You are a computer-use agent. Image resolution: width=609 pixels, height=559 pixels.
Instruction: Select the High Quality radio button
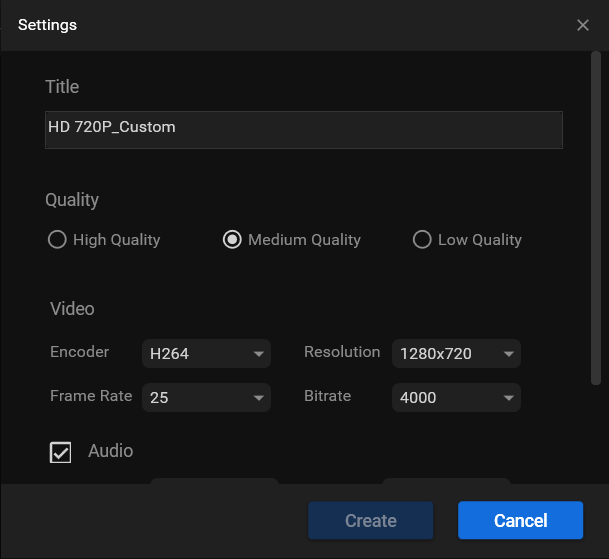click(x=57, y=239)
